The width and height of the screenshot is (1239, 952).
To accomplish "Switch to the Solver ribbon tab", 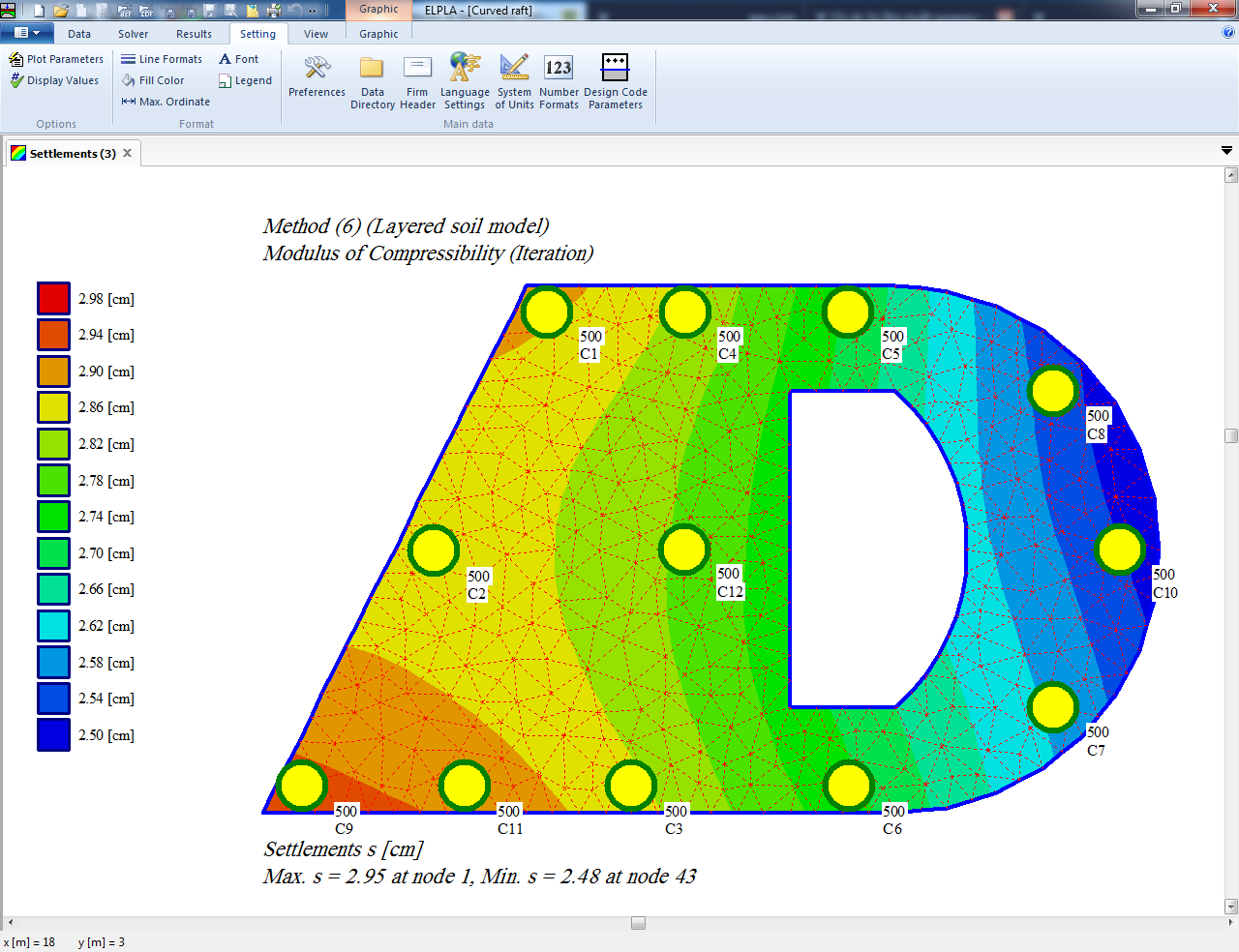I will [x=134, y=34].
